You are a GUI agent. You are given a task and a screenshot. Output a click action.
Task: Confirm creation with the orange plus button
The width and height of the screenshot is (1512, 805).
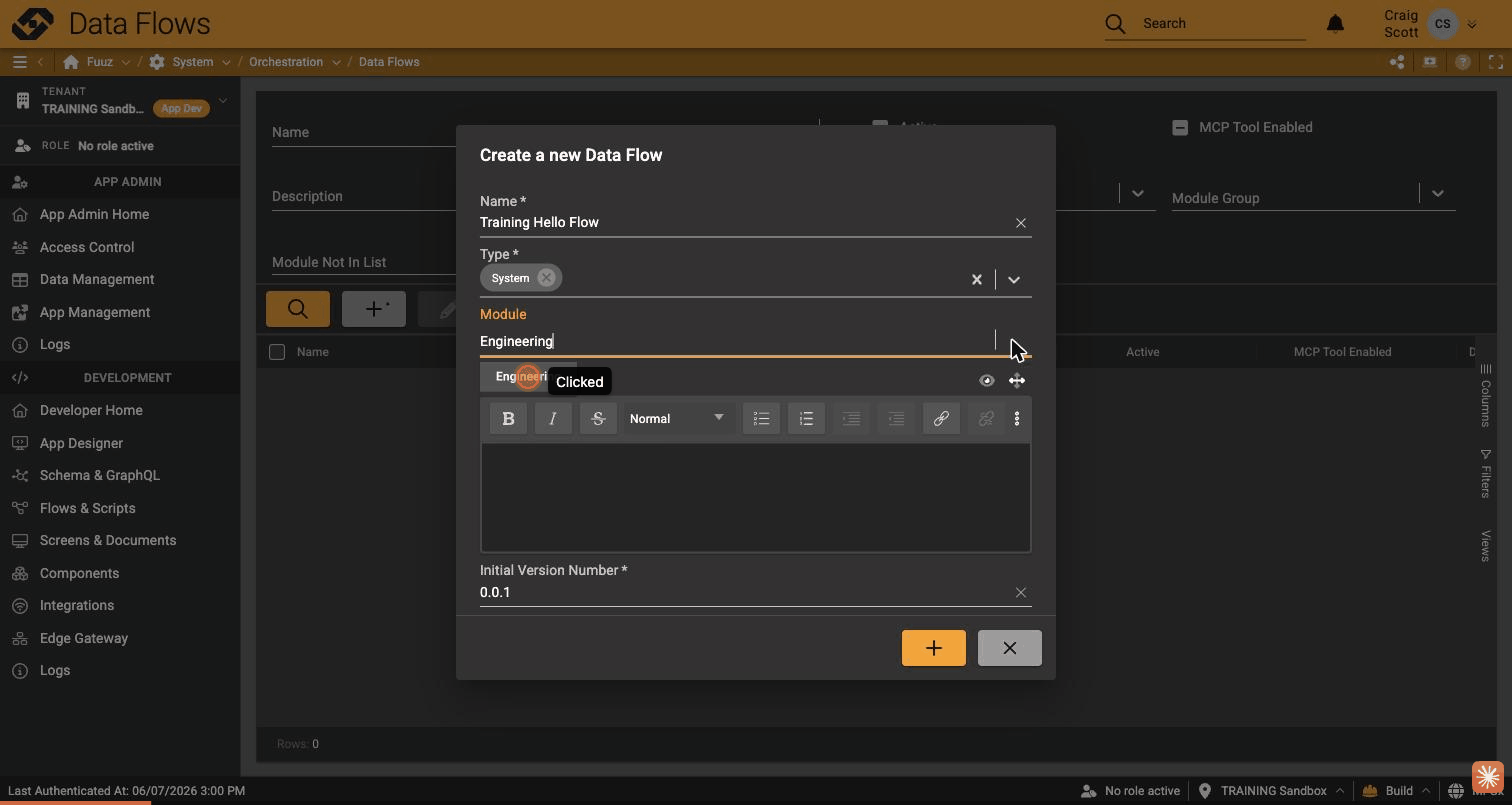(x=934, y=648)
